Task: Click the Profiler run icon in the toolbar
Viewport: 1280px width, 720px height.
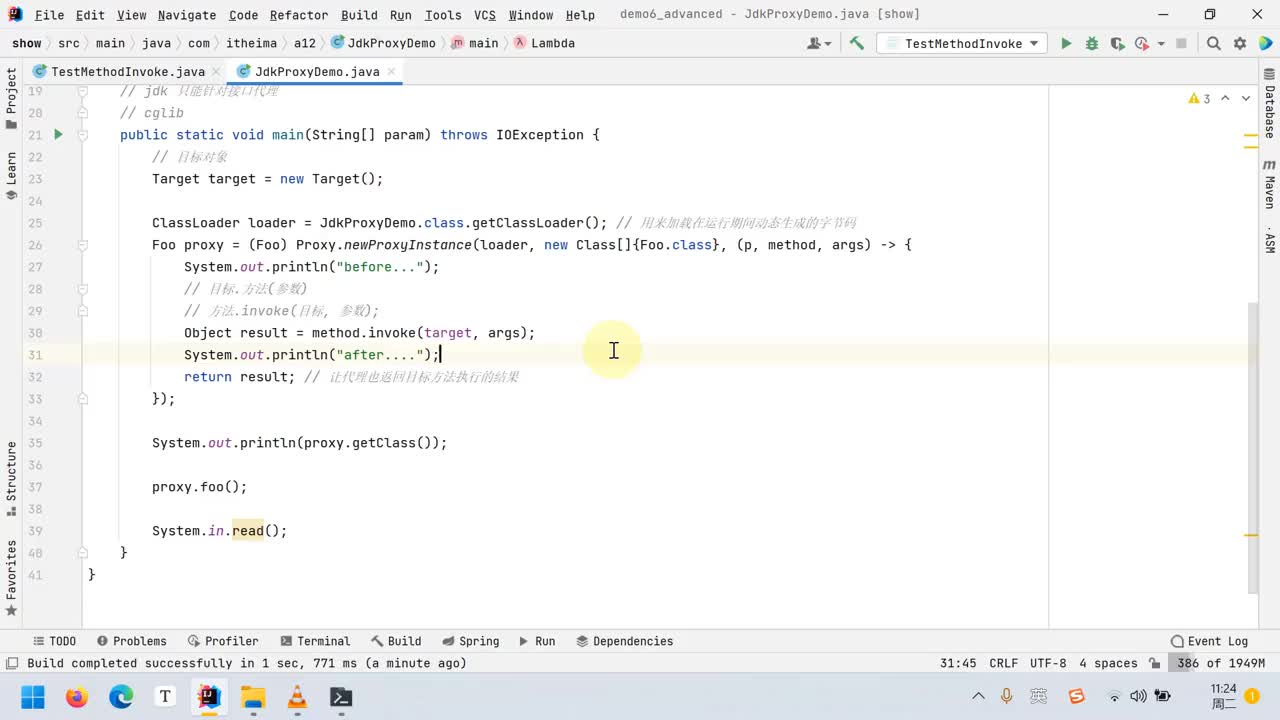Action: click(x=1142, y=43)
